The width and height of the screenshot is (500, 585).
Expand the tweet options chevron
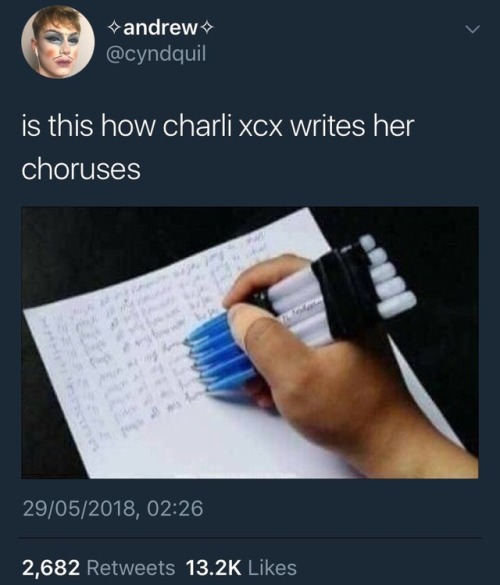point(472,29)
